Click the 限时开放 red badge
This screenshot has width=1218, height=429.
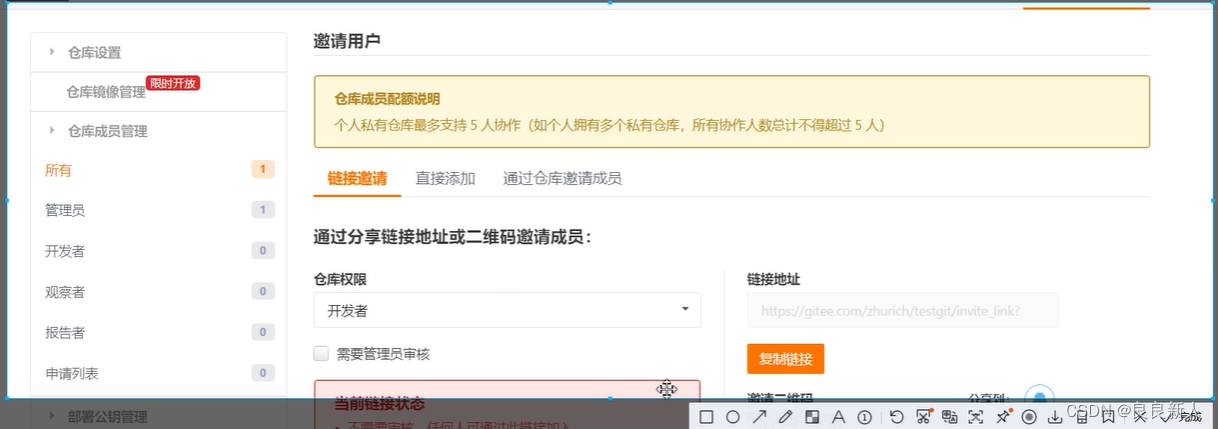pyautogui.click(x=173, y=83)
